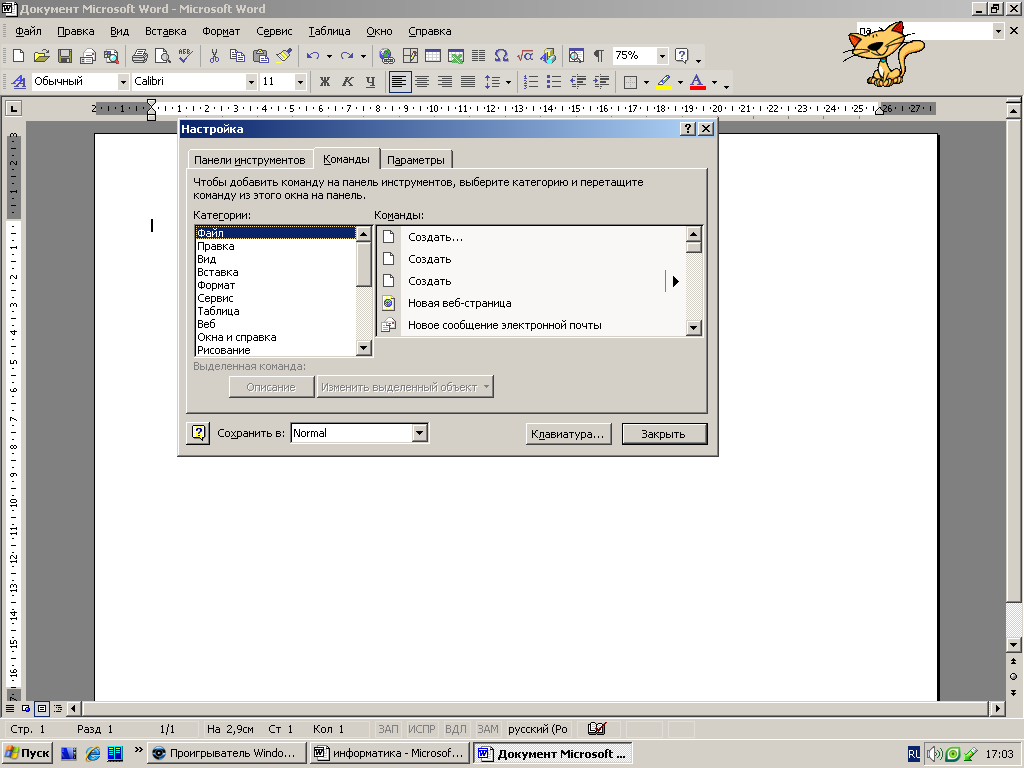Viewport: 1024px width, 768px height.
Task: Align text right
Action: (445, 82)
